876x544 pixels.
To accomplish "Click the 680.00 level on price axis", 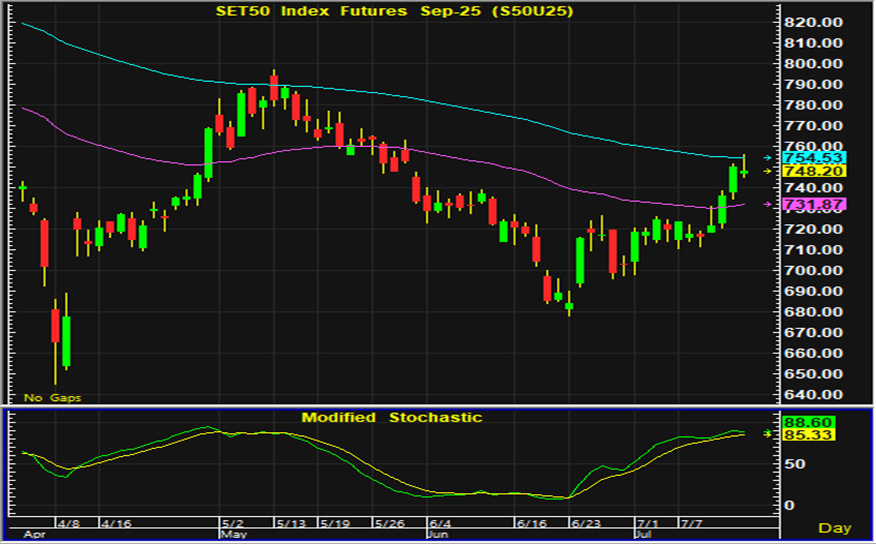I will click(814, 313).
